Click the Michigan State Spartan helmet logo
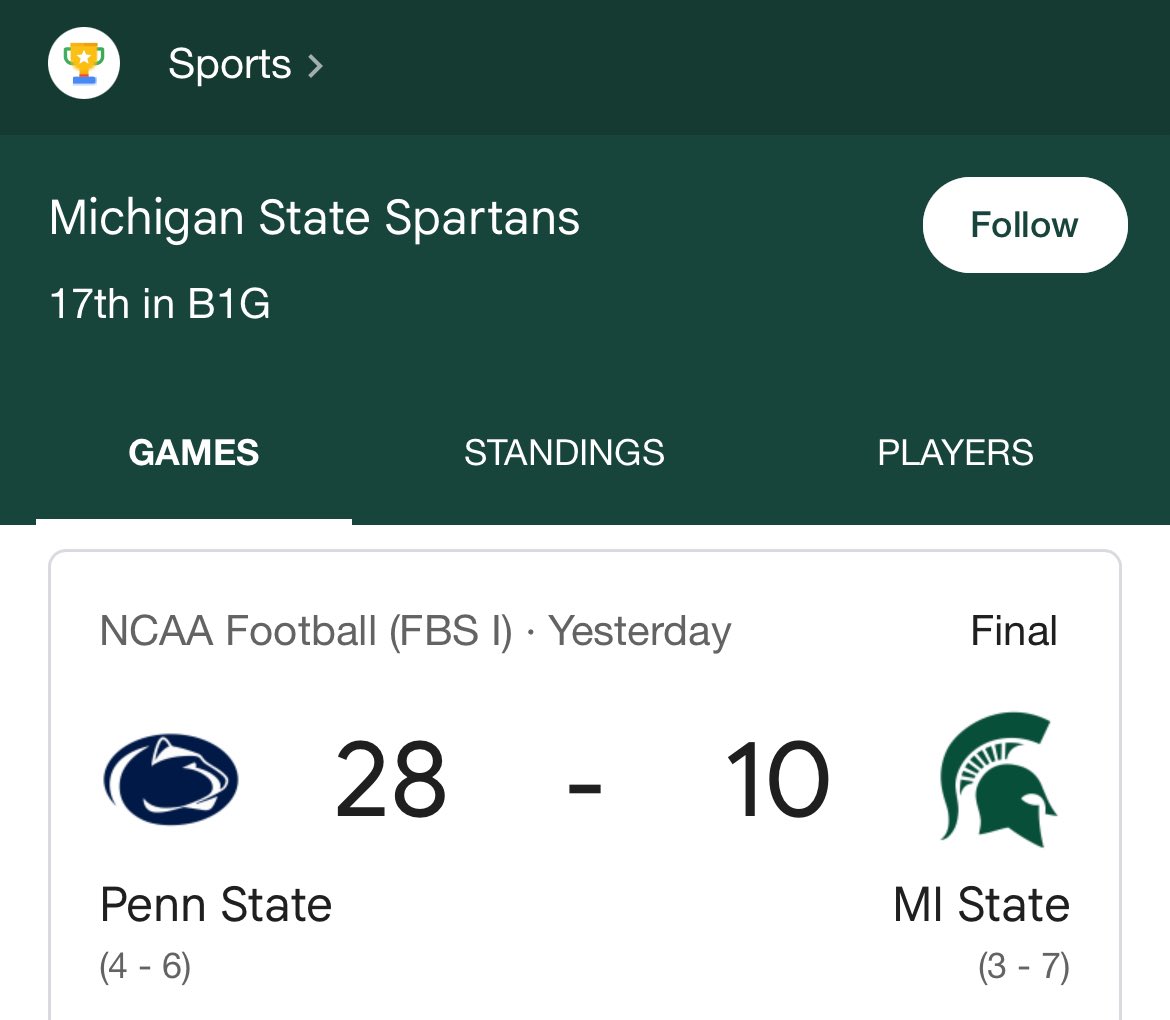Image resolution: width=1170 pixels, height=1020 pixels. tap(998, 779)
